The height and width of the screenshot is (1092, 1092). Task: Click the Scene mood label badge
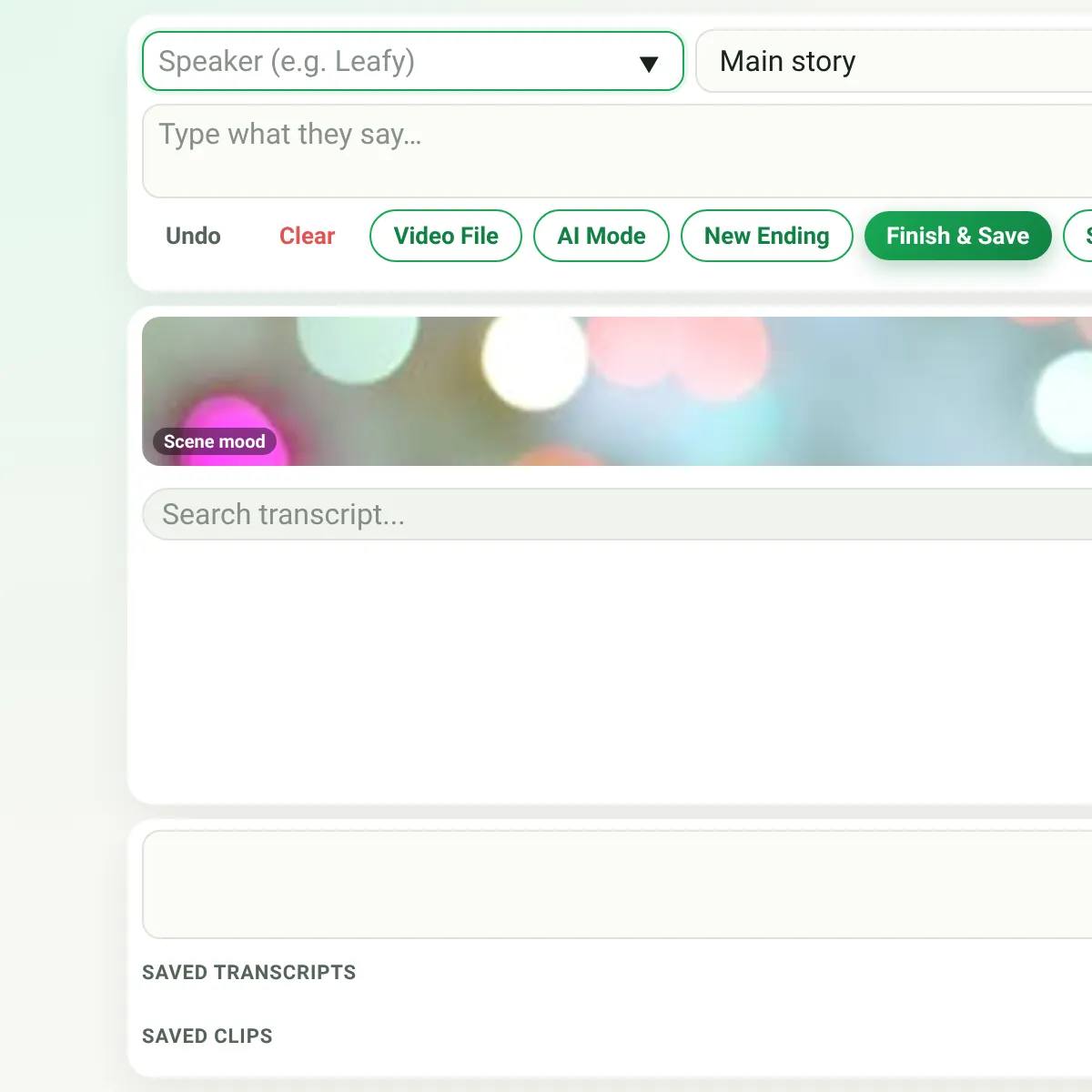pyautogui.click(x=214, y=441)
